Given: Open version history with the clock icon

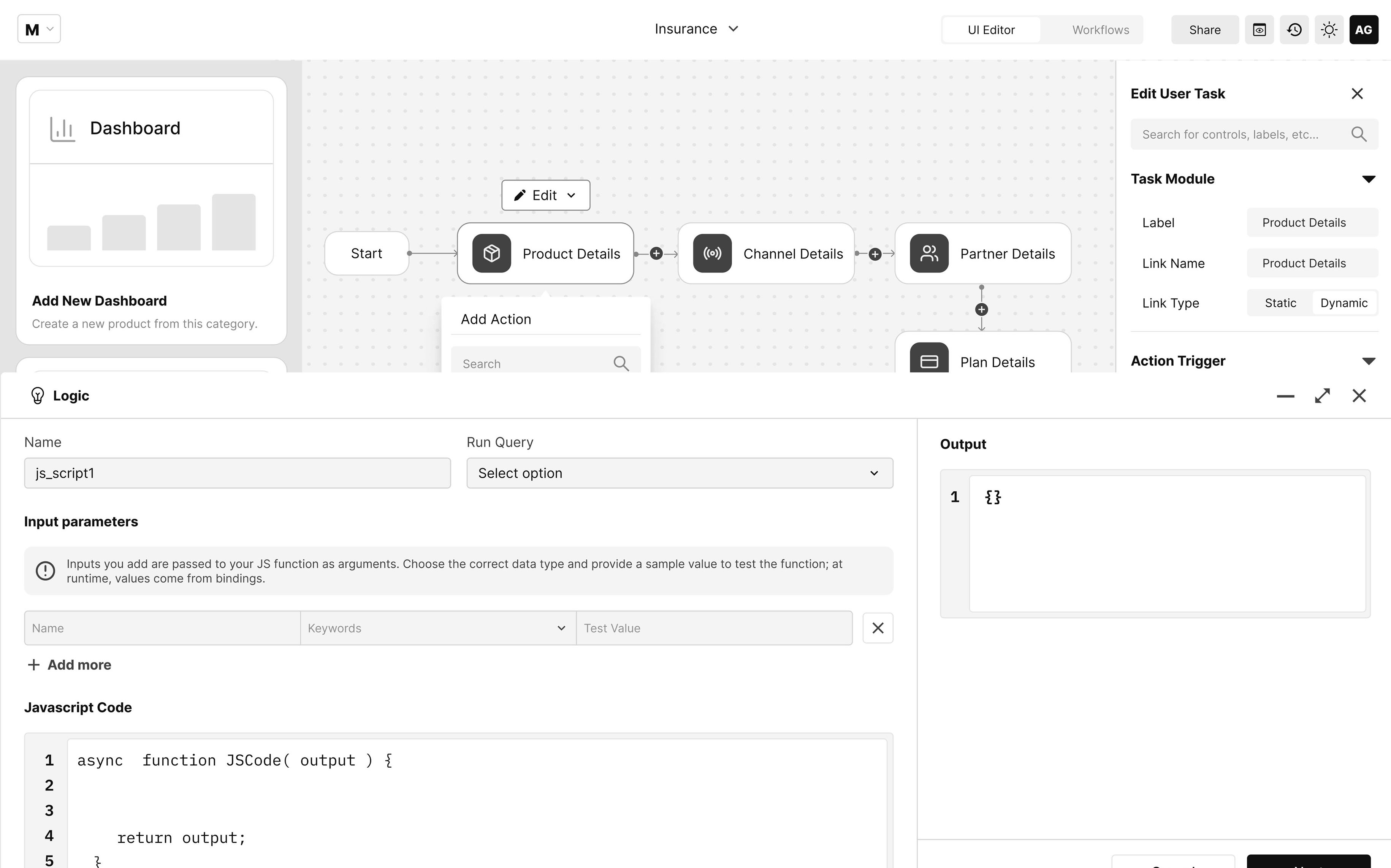Looking at the screenshot, I should (x=1294, y=29).
